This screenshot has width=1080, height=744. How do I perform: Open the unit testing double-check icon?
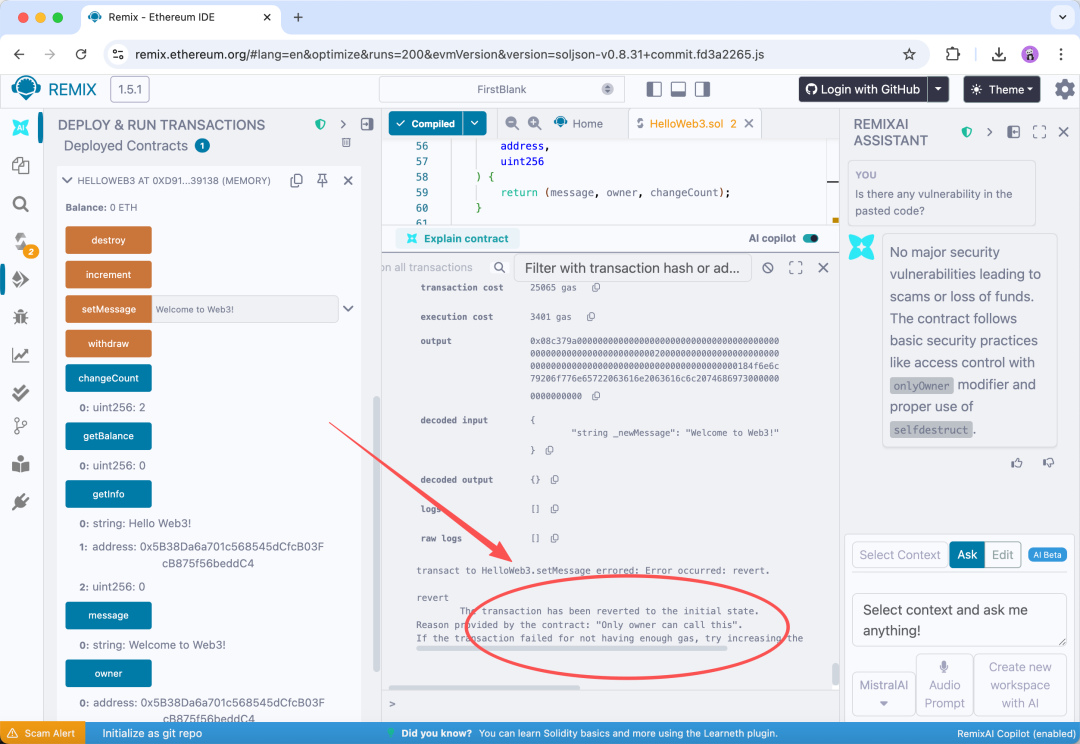21,393
